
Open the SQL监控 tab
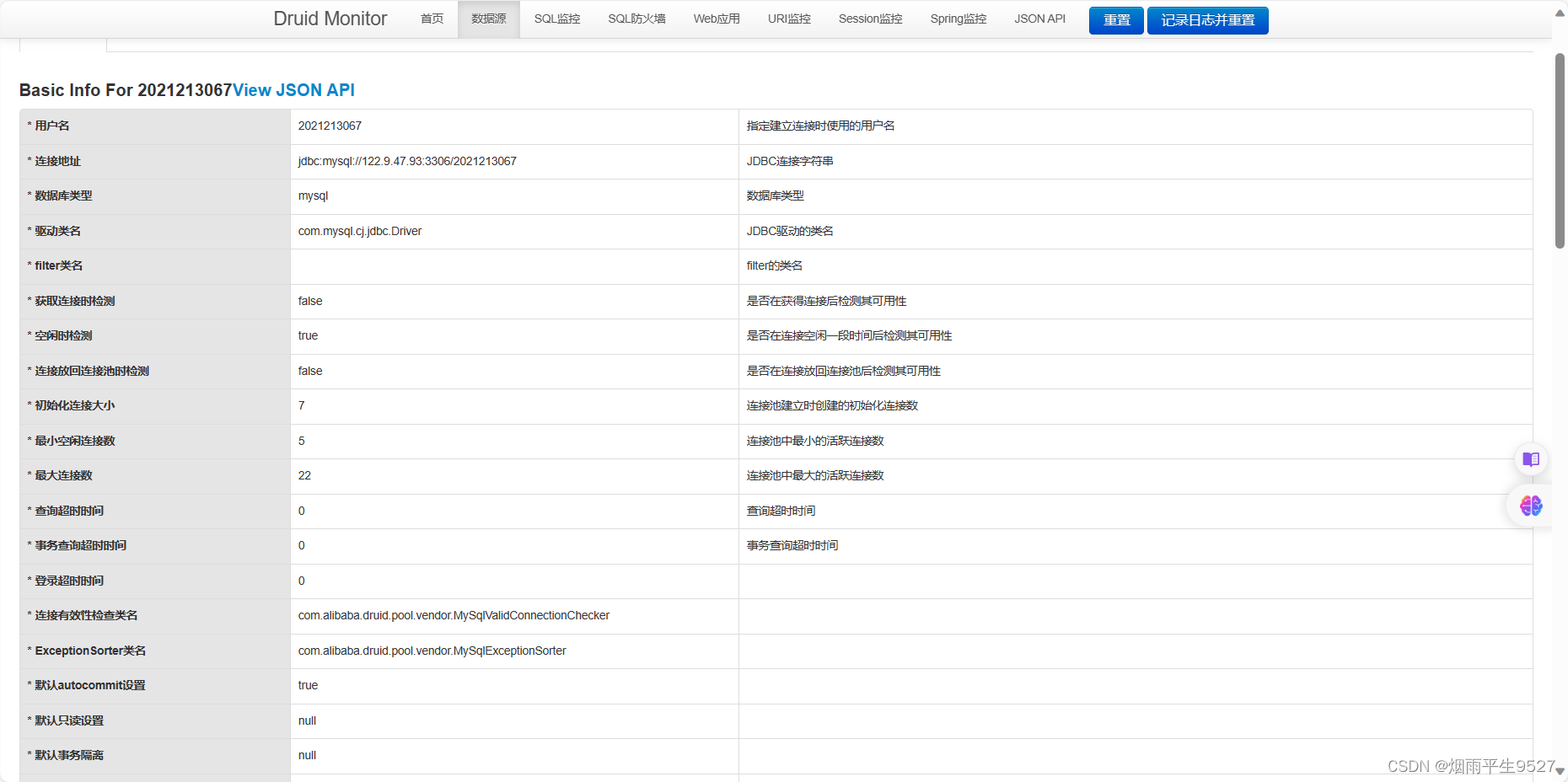point(556,19)
